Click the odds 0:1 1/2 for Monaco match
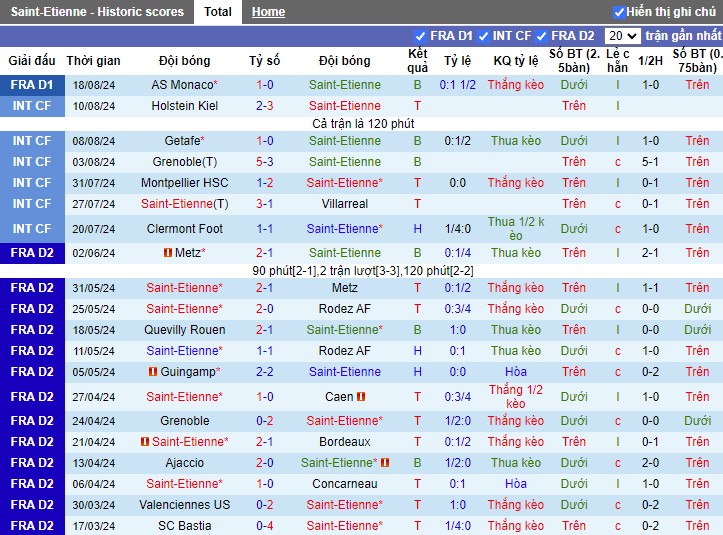Viewport: 723px width, 535px height. tap(457, 85)
